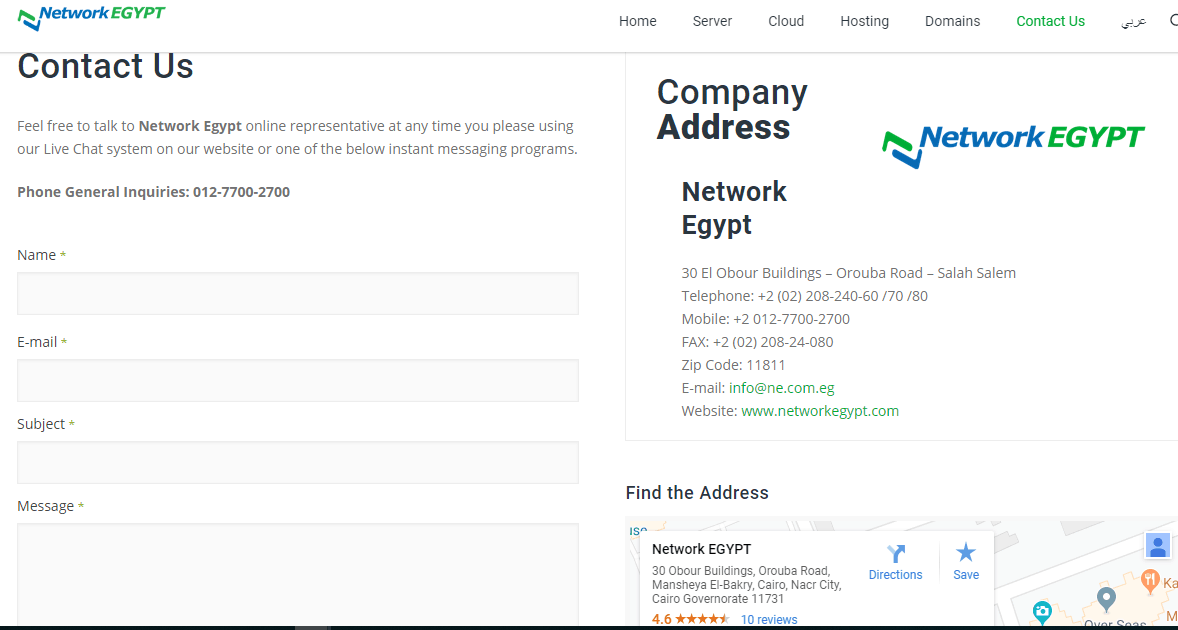The height and width of the screenshot is (630, 1178).
Task: Switch language to Arabic (عربي)
Action: click(1134, 21)
